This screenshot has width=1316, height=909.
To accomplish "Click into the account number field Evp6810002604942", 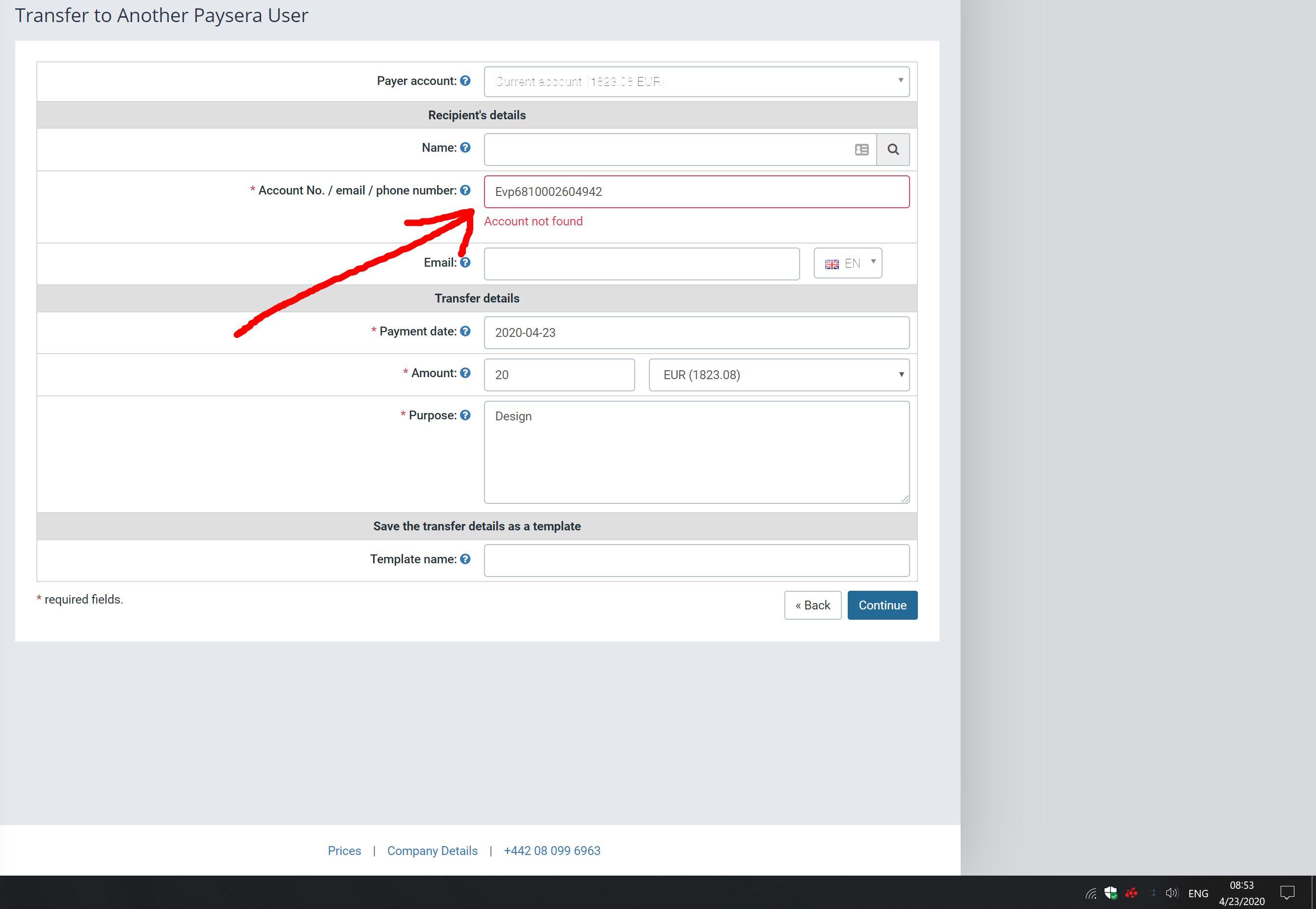I will [697, 192].
